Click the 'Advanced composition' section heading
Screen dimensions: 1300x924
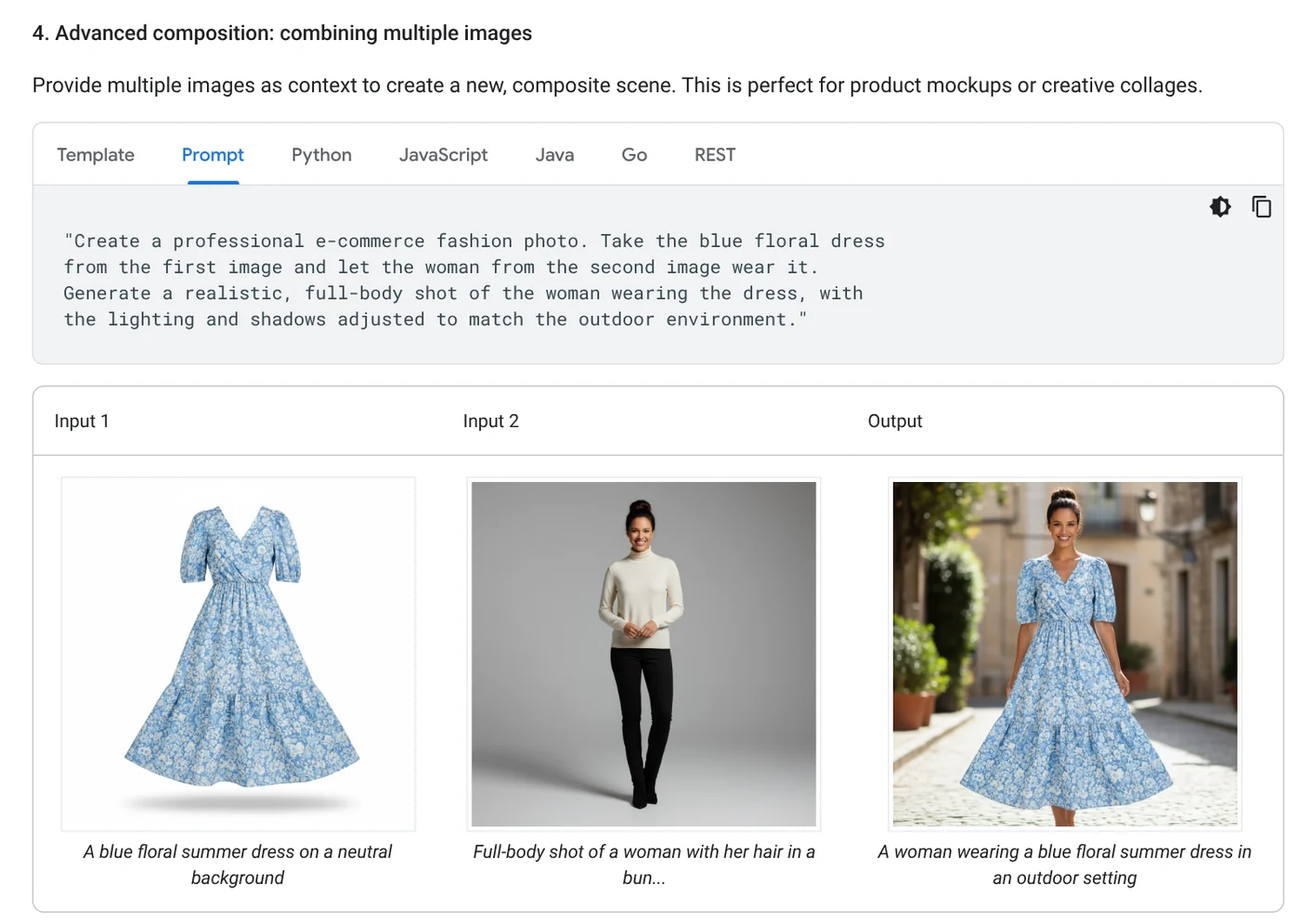[x=282, y=33]
